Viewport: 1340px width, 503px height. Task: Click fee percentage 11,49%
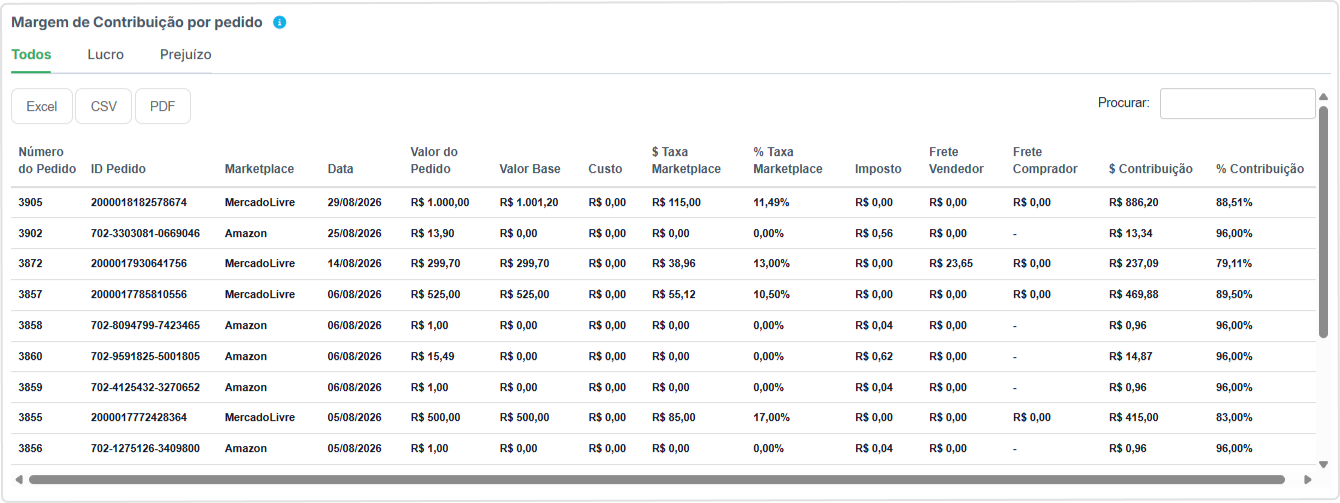771,202
